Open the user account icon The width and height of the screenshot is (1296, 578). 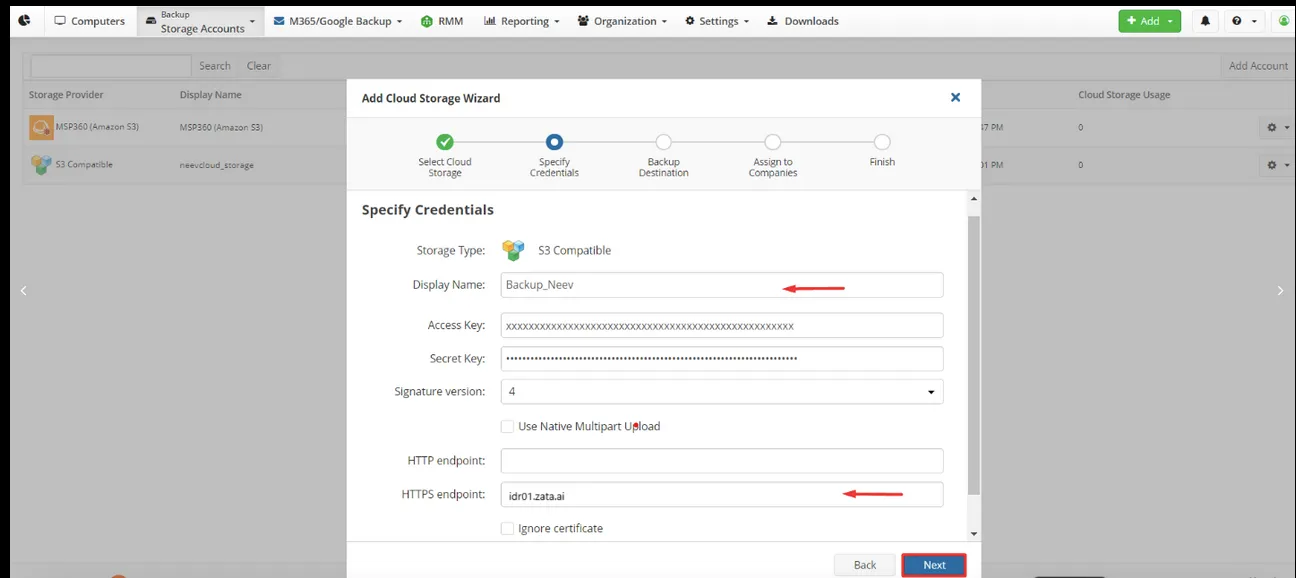(x=1284, y=21)
